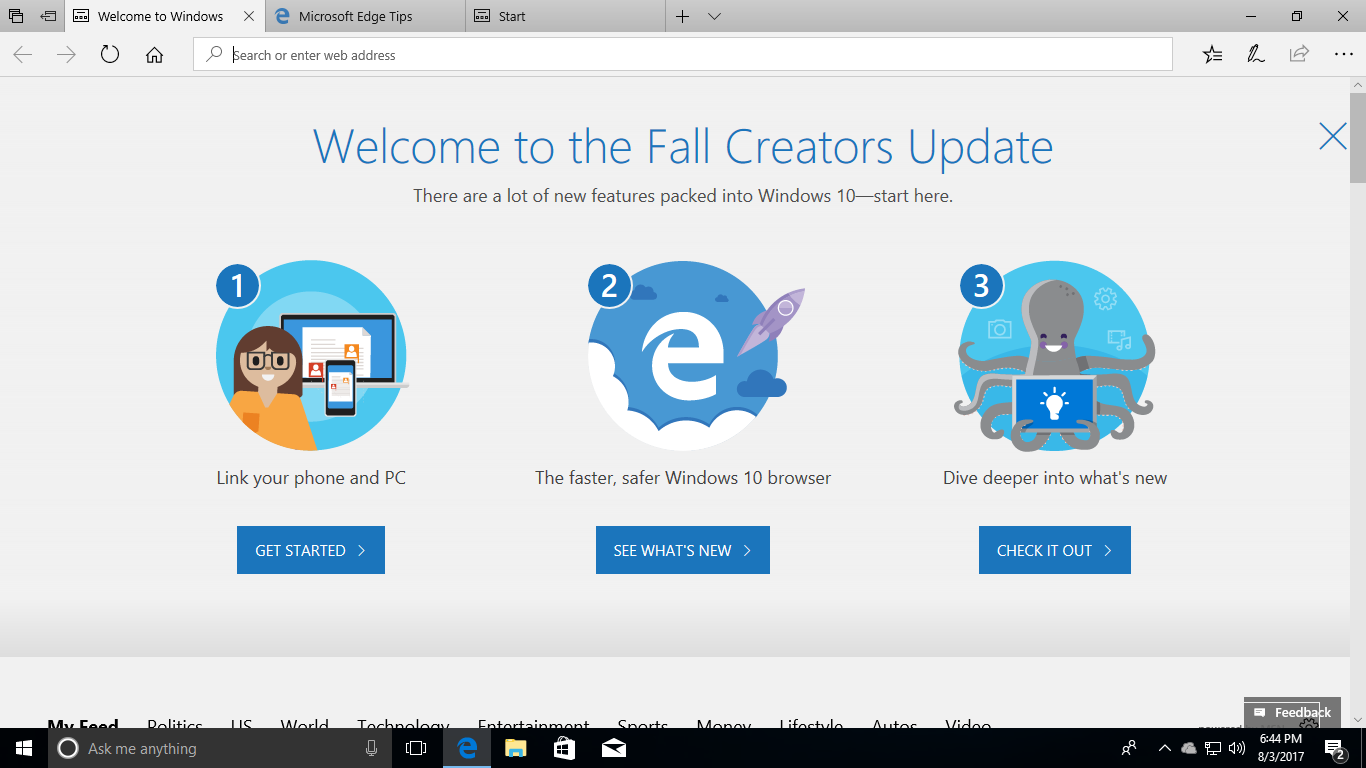Image resolution: width=1366 pixels, height=768 pixels.
Task: Open the Store from taskbar
Action: [564, 748]
